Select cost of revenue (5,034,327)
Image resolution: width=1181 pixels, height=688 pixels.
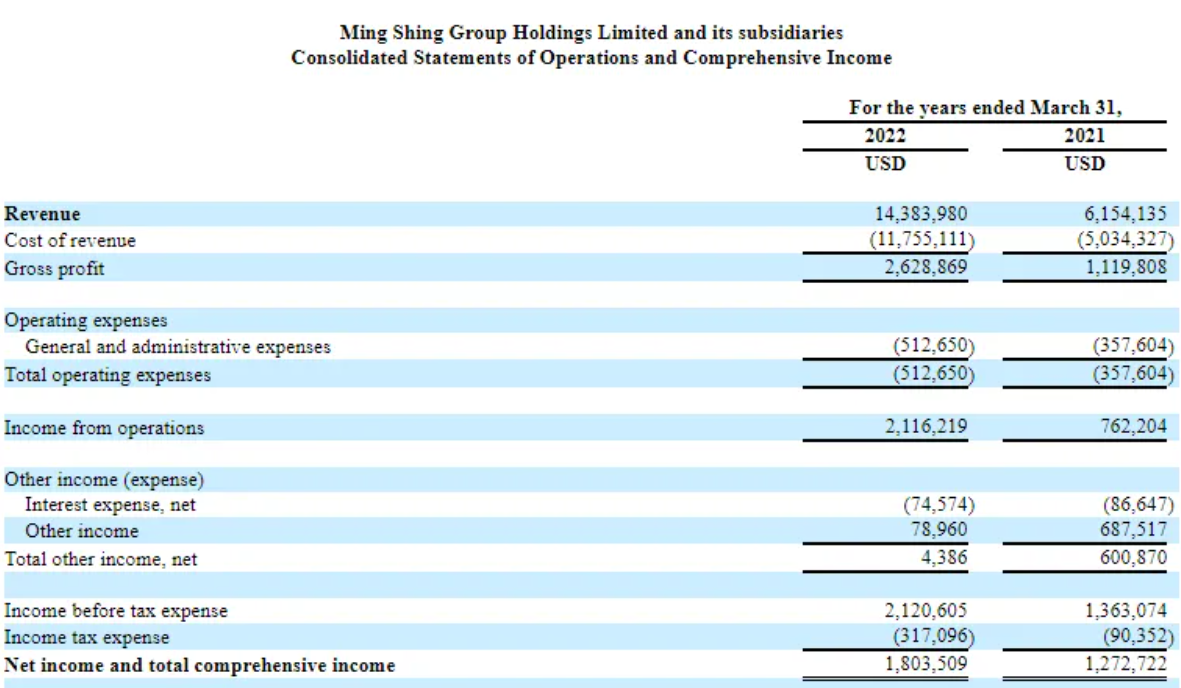coord(1125,240)
